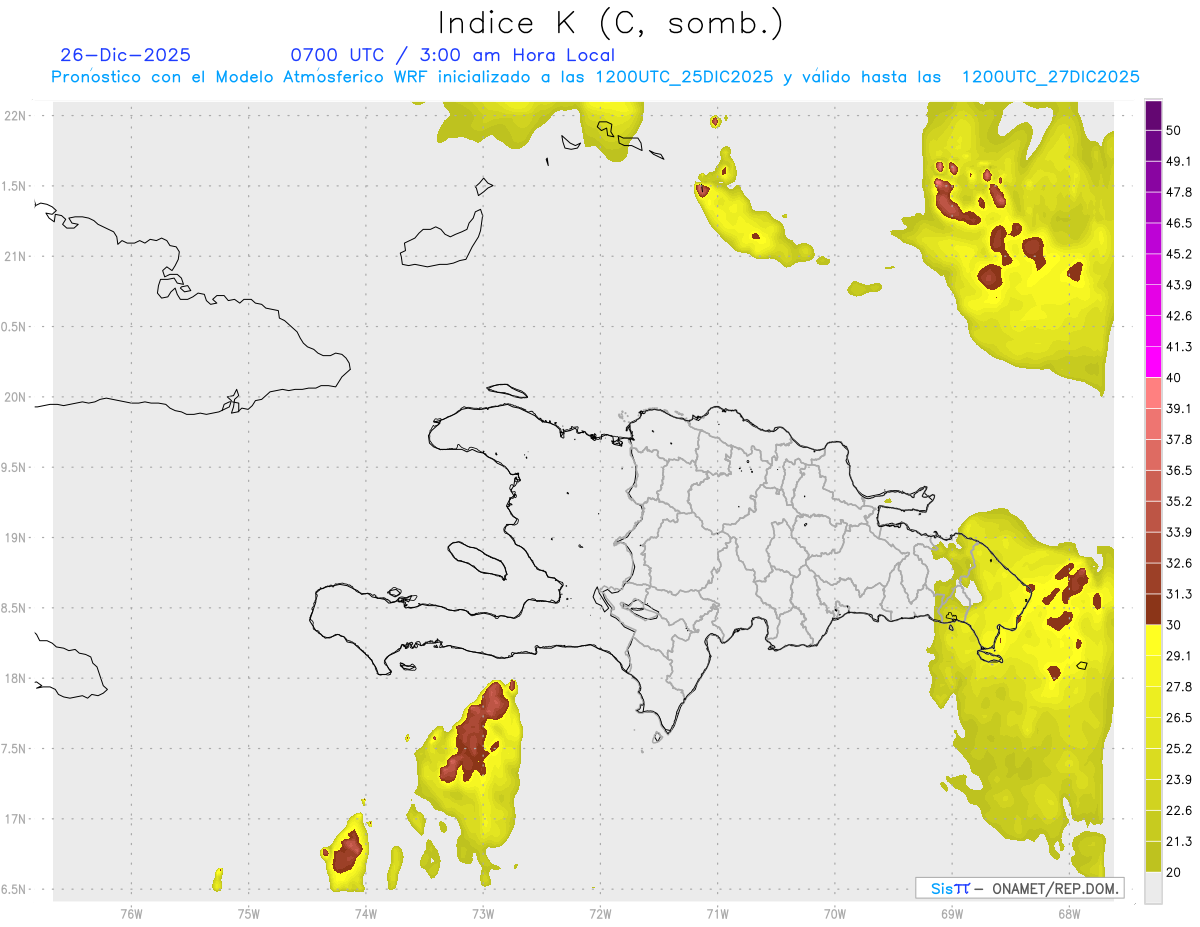
Task: Click the "20N" latitude label
Action: tap(14, 397)
